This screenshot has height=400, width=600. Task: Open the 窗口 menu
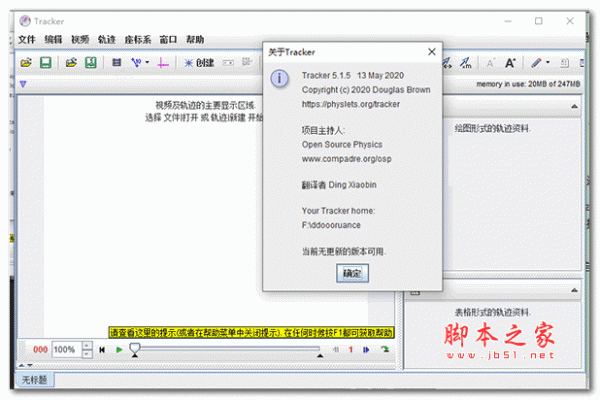(168, 39)
